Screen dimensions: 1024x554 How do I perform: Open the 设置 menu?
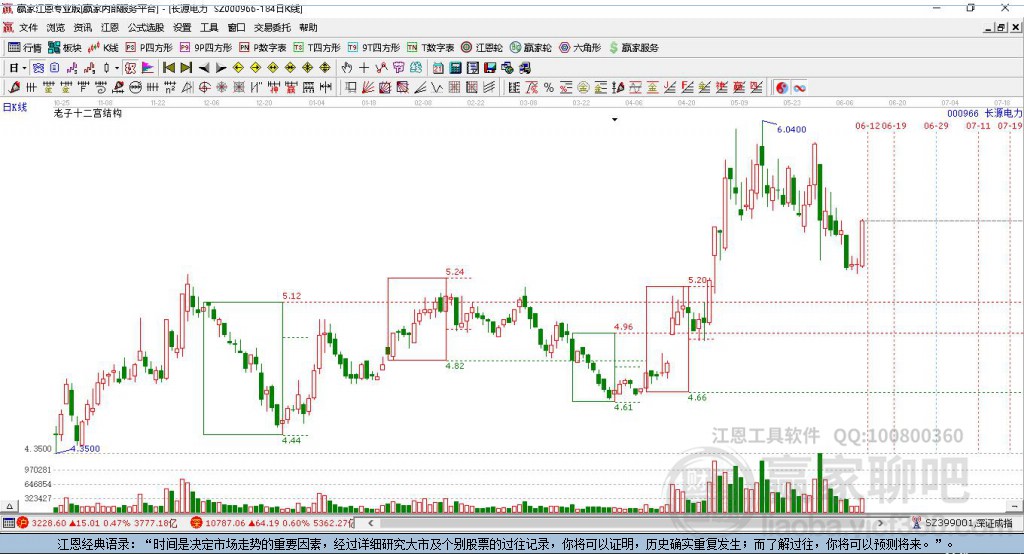(182, 27)
